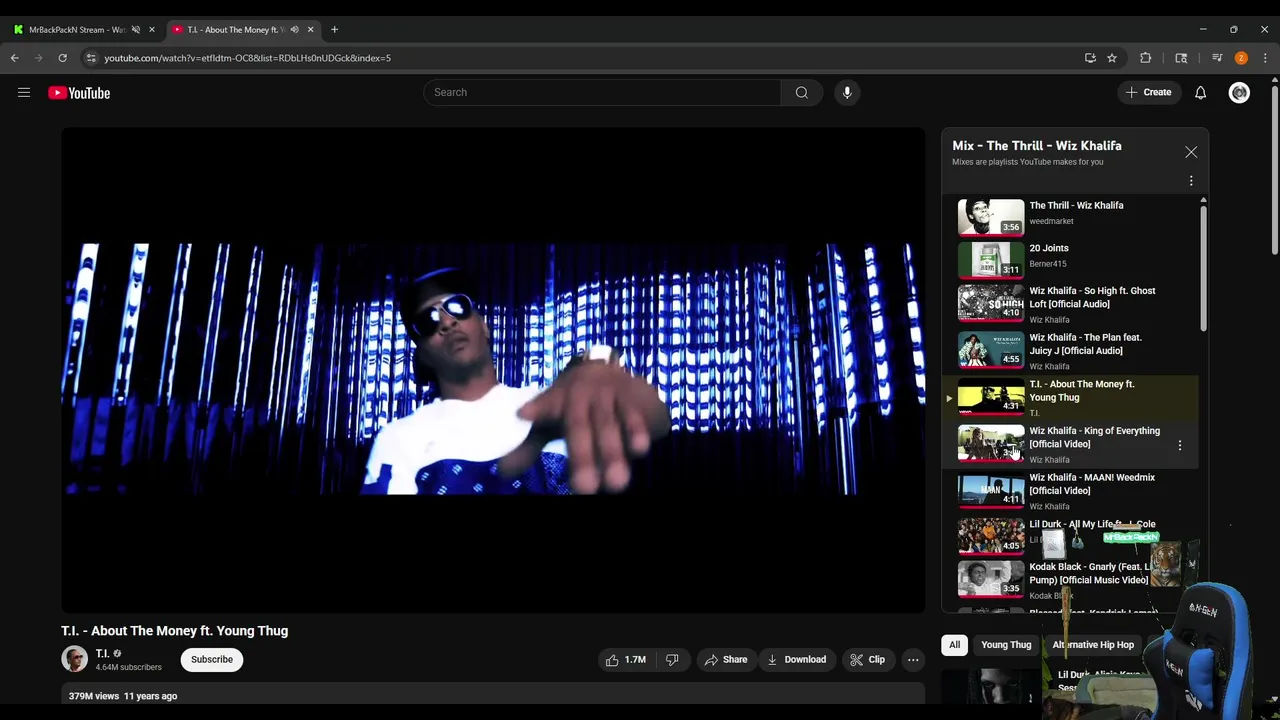The image size is (1280, 720).
Task: Open browser profile icon
Action: click(1241, 58)
